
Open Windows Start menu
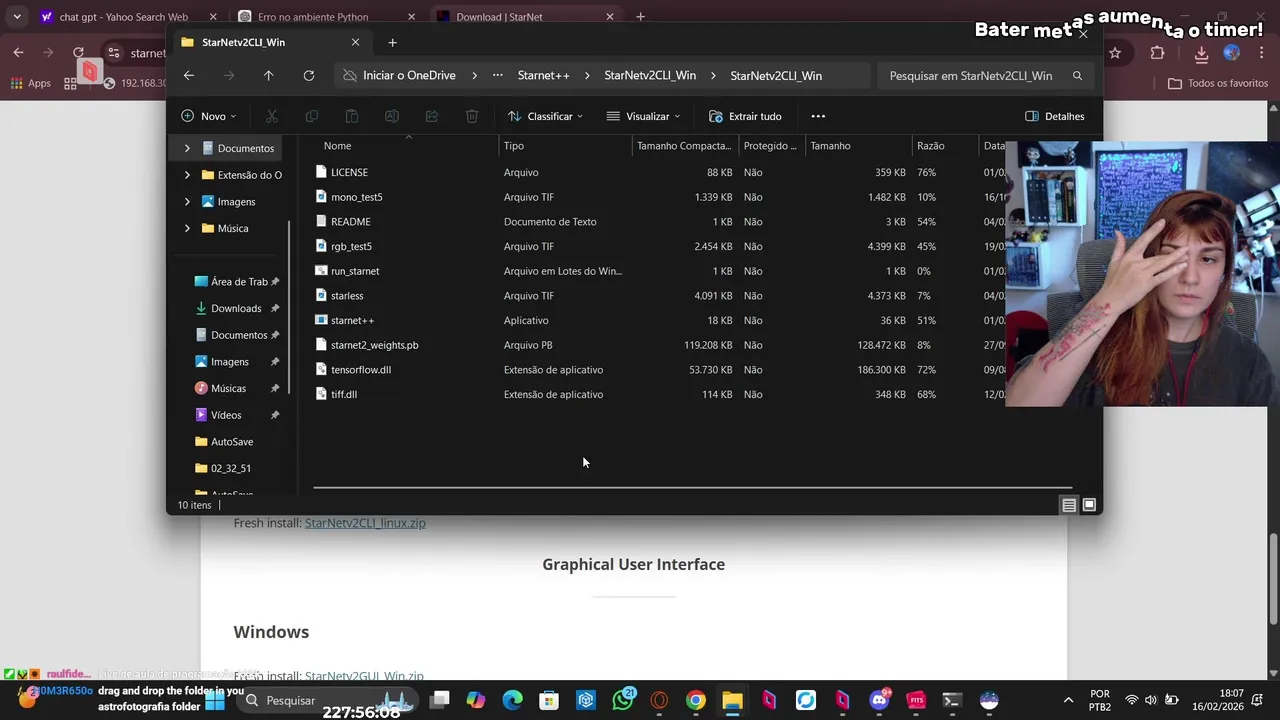tap(214, 700)
